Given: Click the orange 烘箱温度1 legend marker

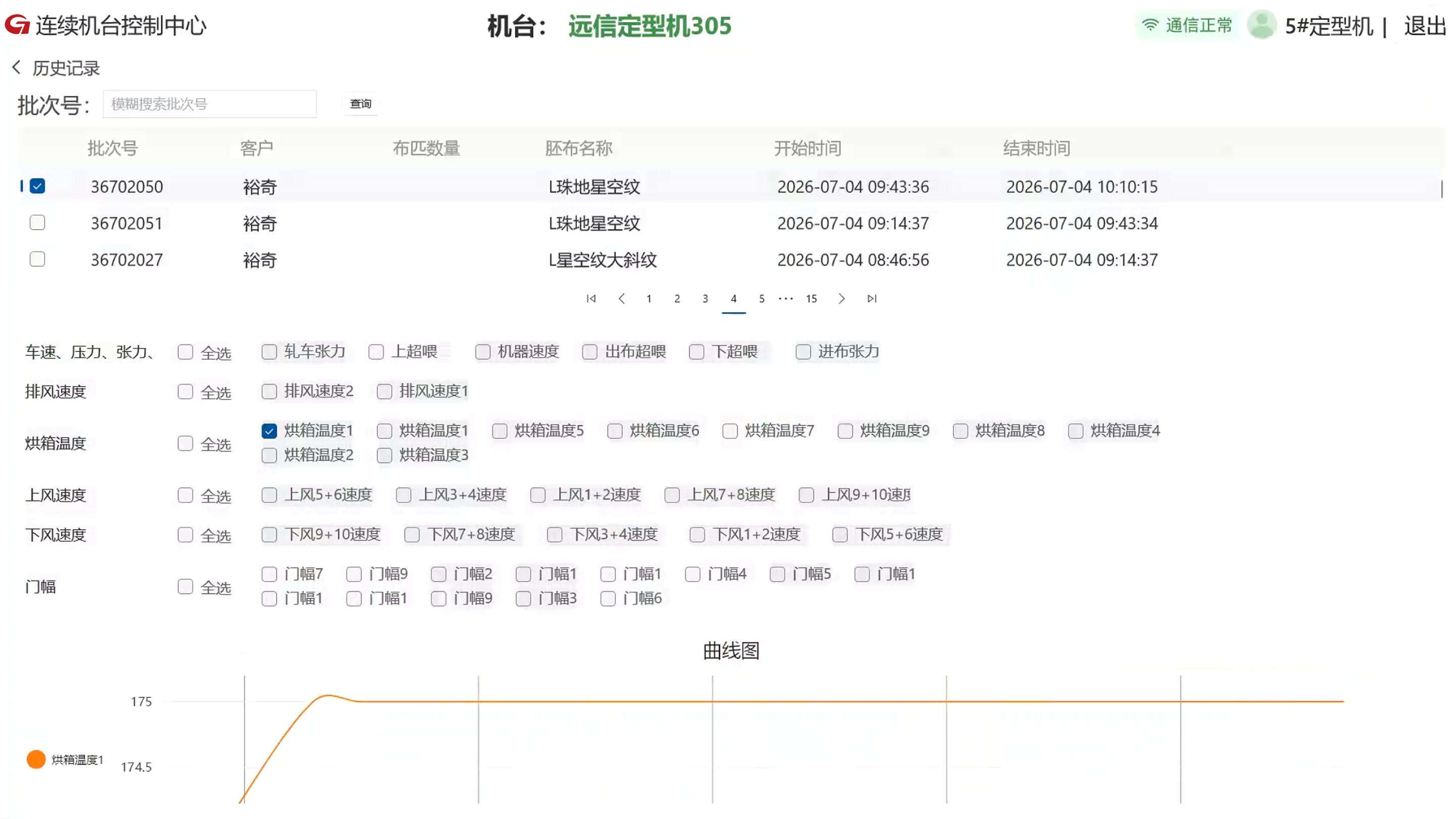Looking at the screenshot, I should [36, 759].
